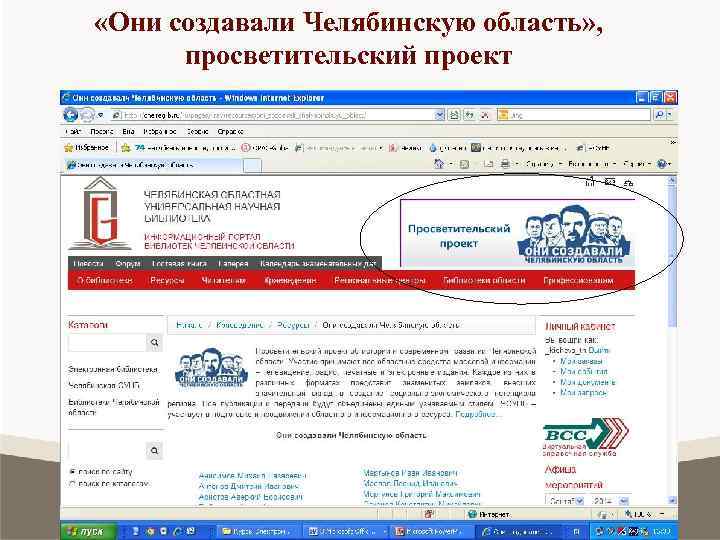Open the Афиша month dropdown

click(x=565, y=501)
